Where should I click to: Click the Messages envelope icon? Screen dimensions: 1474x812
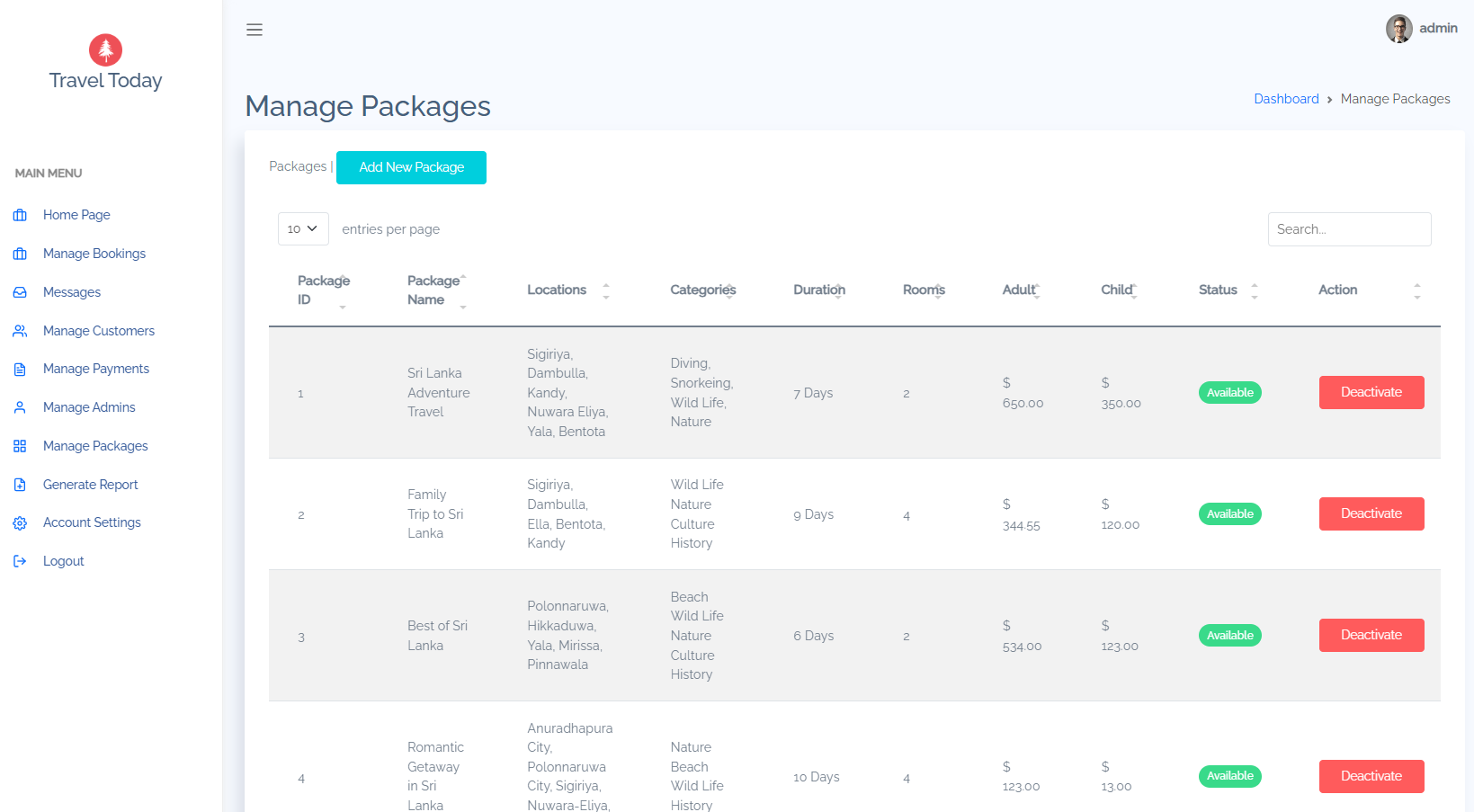[20, 291]
